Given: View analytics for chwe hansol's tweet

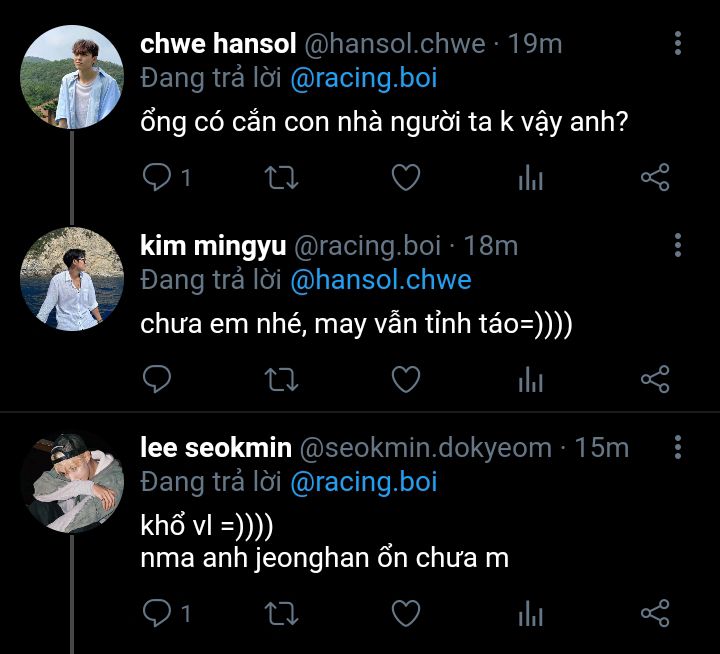Looking at the screenshot, I should [x=530, y=178].
